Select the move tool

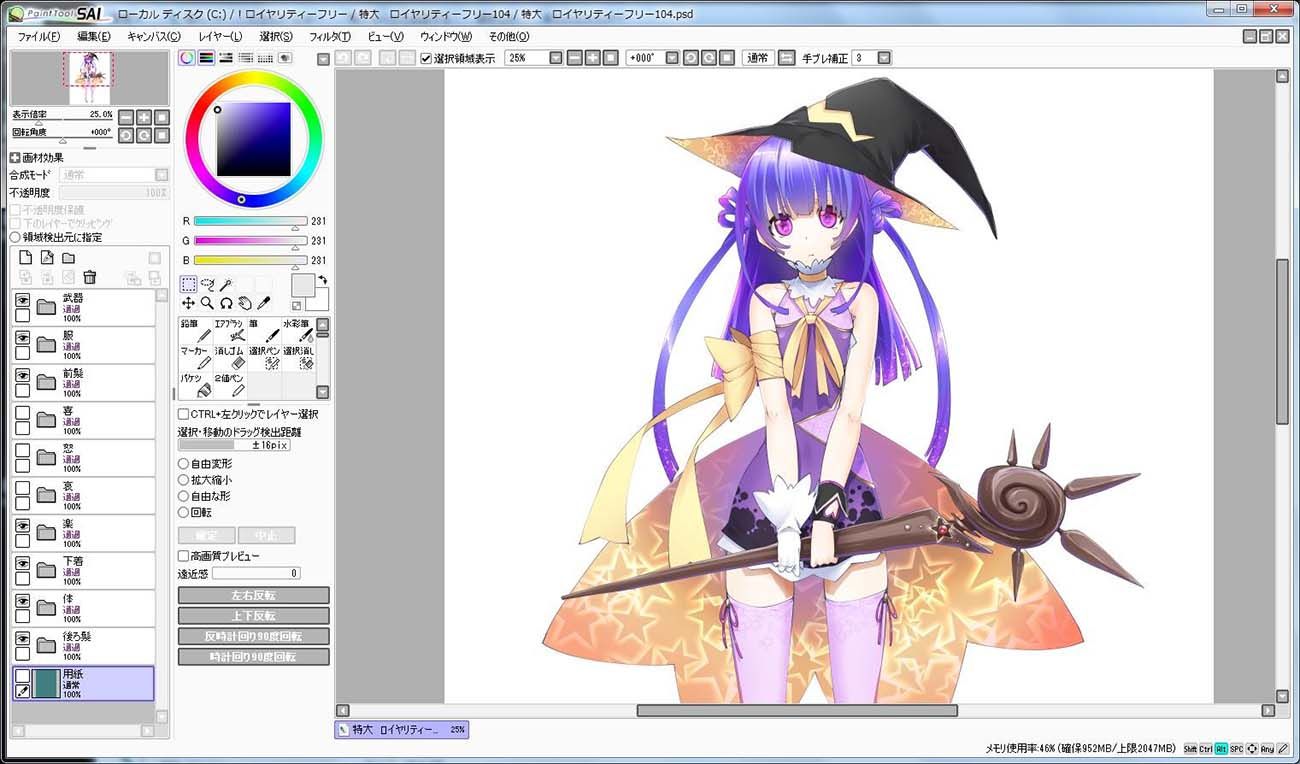pyautogui.click(x=188, y=303)
